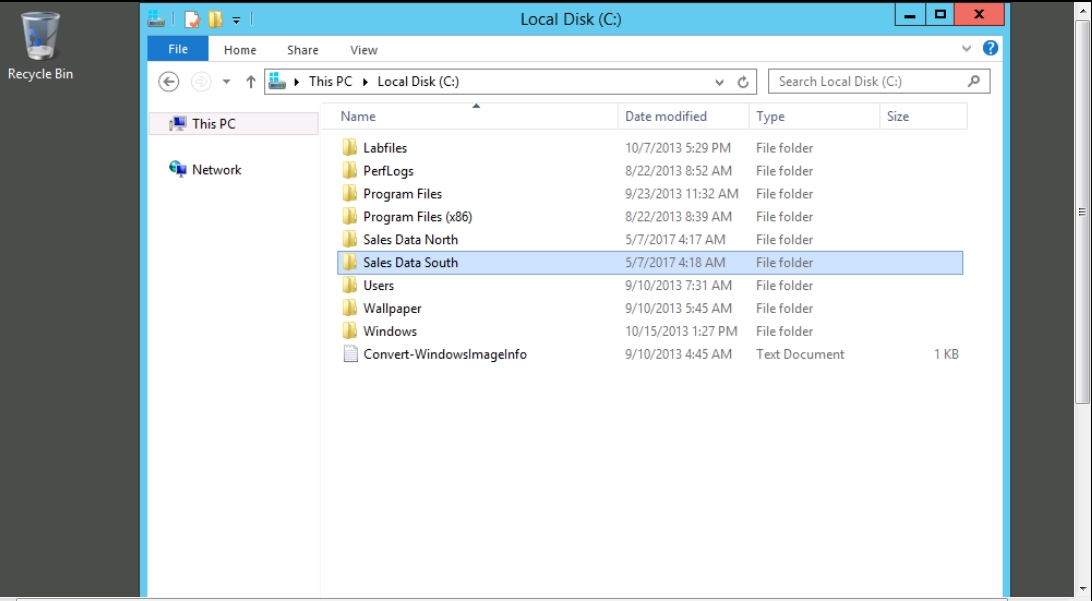Open the File menu
1092x601 pixels.
tap(178, 49)
